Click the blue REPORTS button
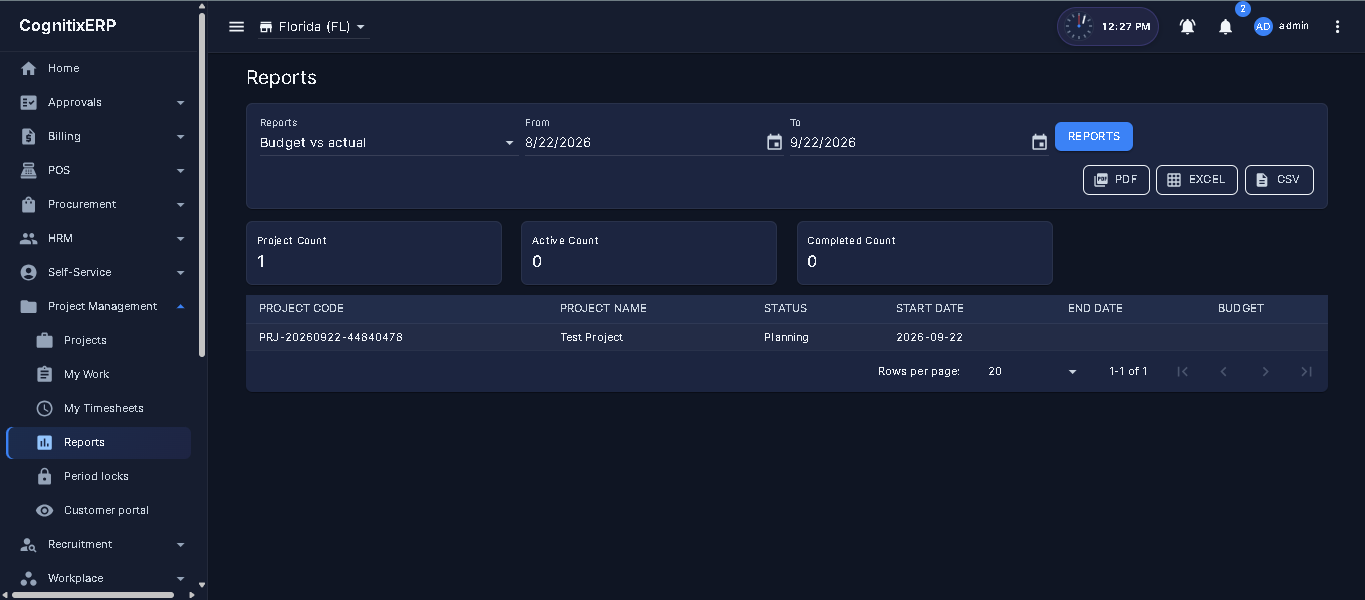 click(x=1094, y=136)
